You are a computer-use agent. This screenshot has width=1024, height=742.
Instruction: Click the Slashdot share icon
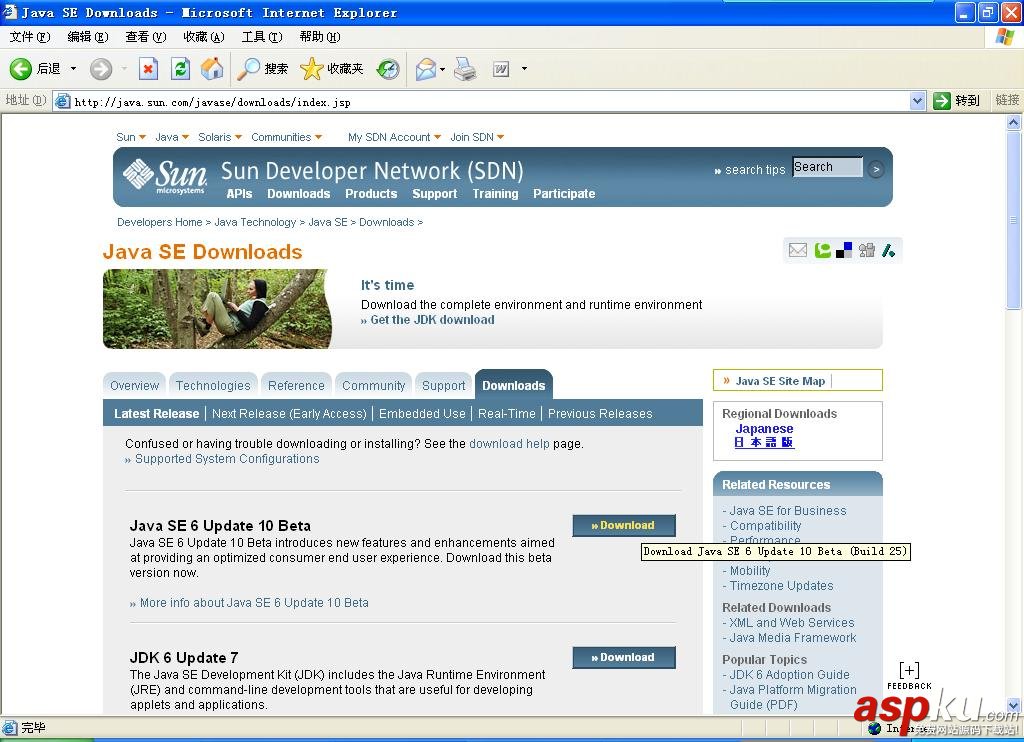point(888,250)
